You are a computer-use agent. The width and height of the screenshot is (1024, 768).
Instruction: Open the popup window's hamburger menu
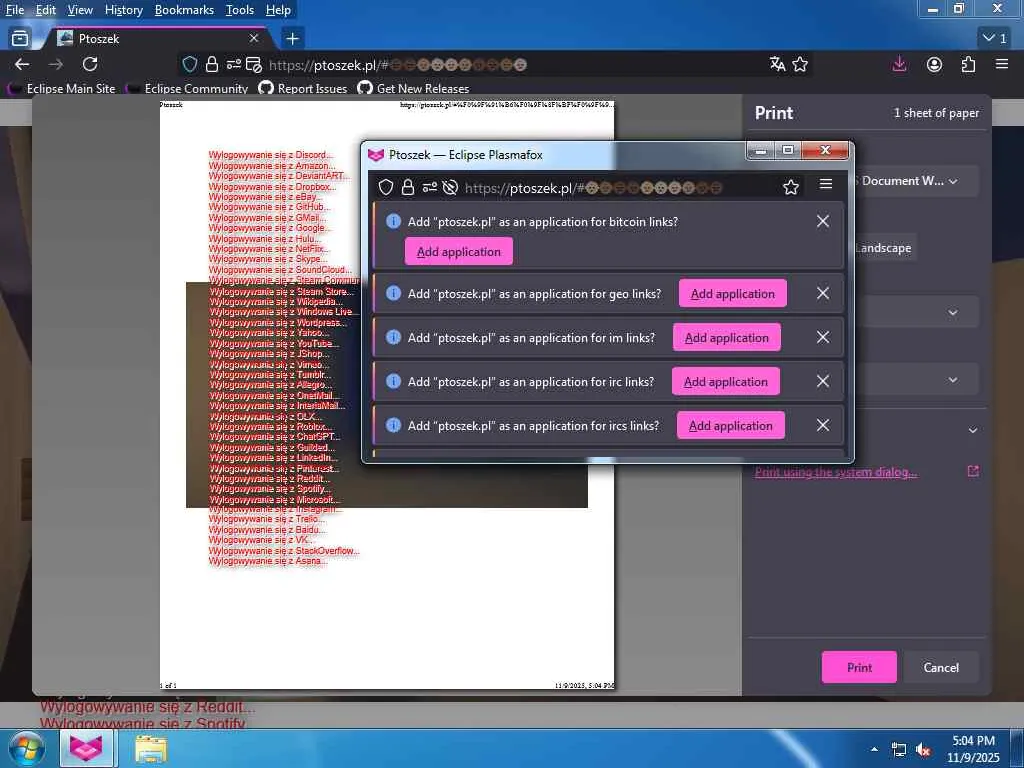tap(825, 185)
